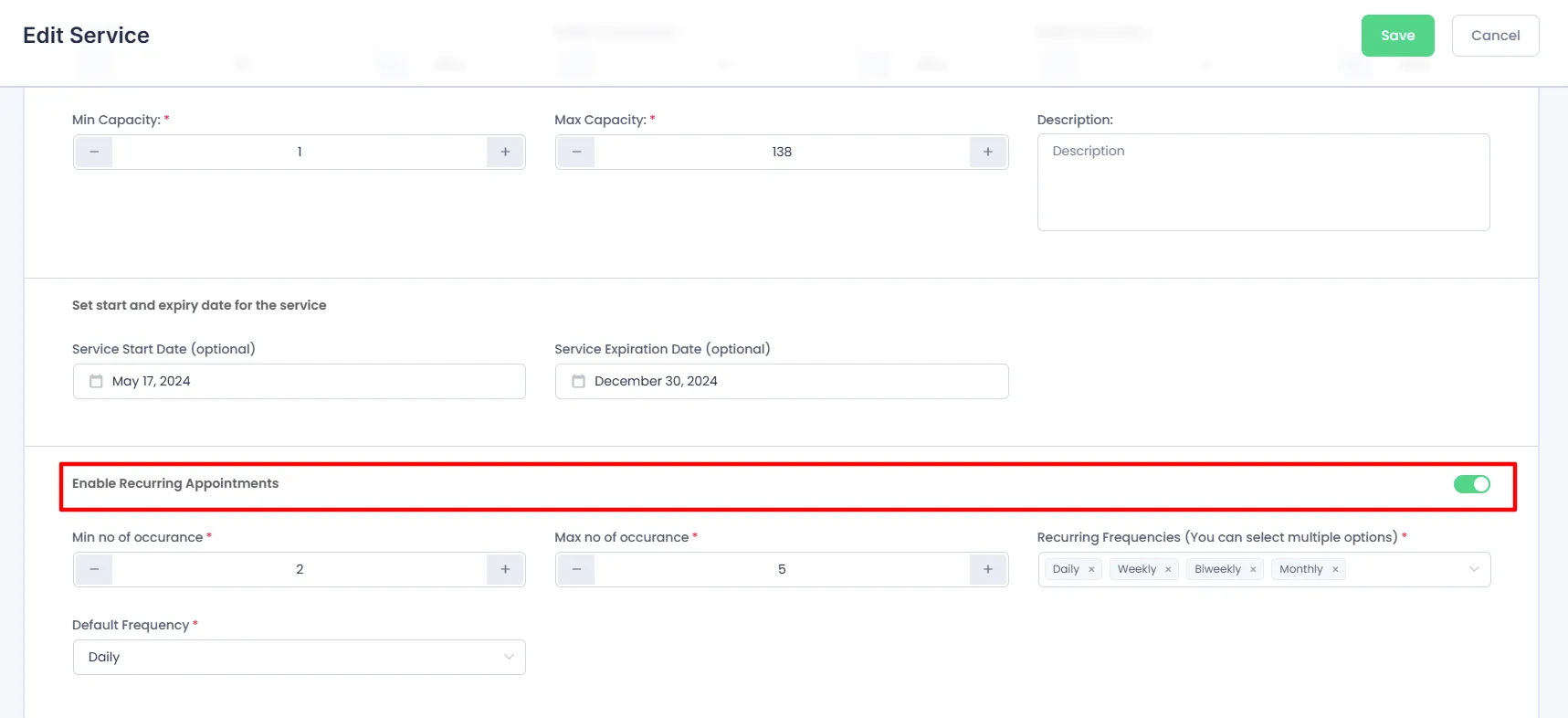1568x718 pixels.
Task: Click the Edit Service heading
Action: pos(86,36)
